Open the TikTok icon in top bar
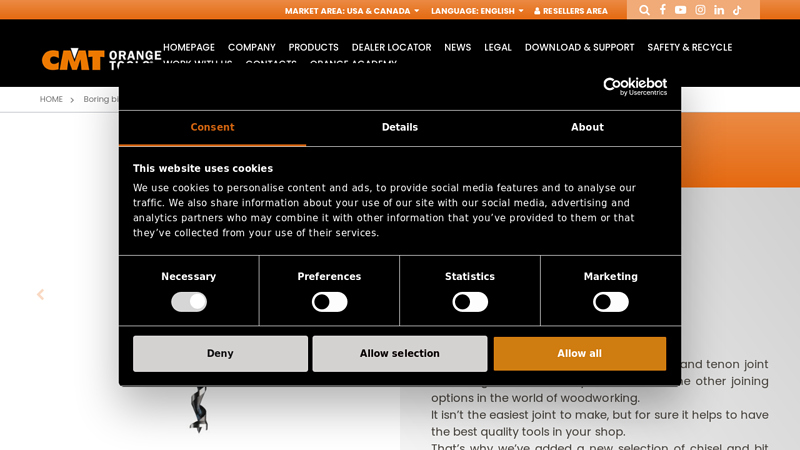Screen dimensions: 800x450 [x=737, y=10]
